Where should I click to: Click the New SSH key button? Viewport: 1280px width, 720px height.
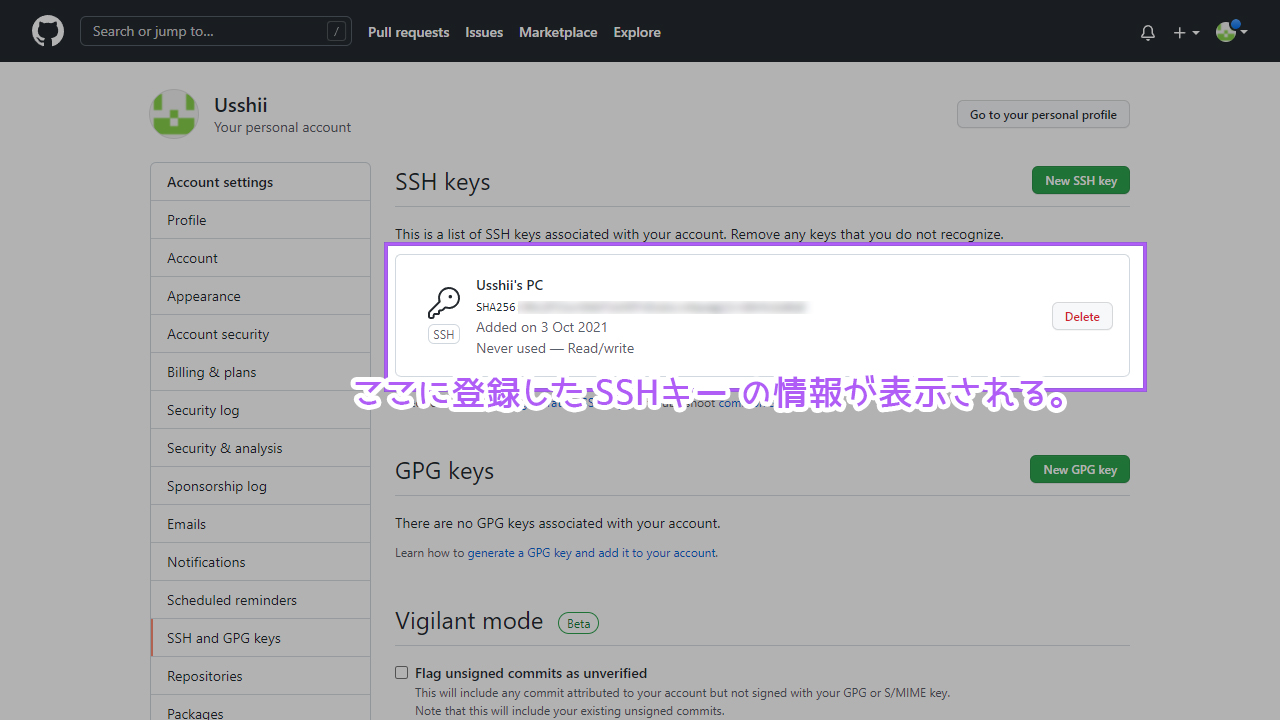click(x=1081, y=180)
